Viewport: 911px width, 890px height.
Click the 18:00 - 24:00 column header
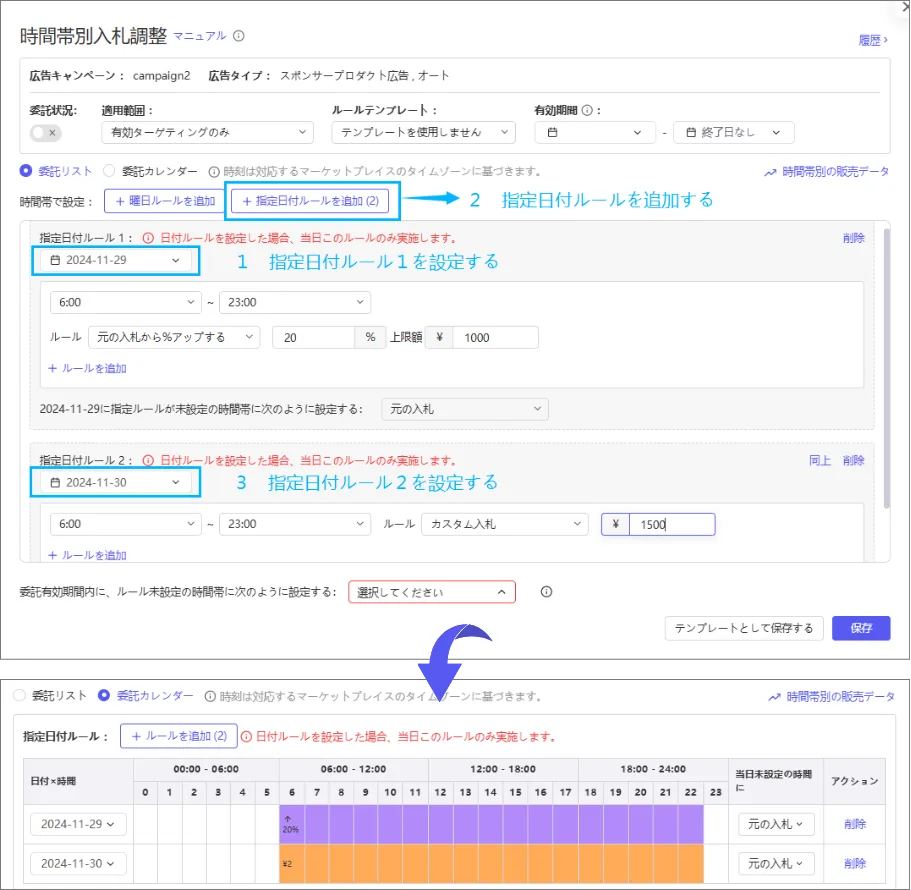[653, 769]
